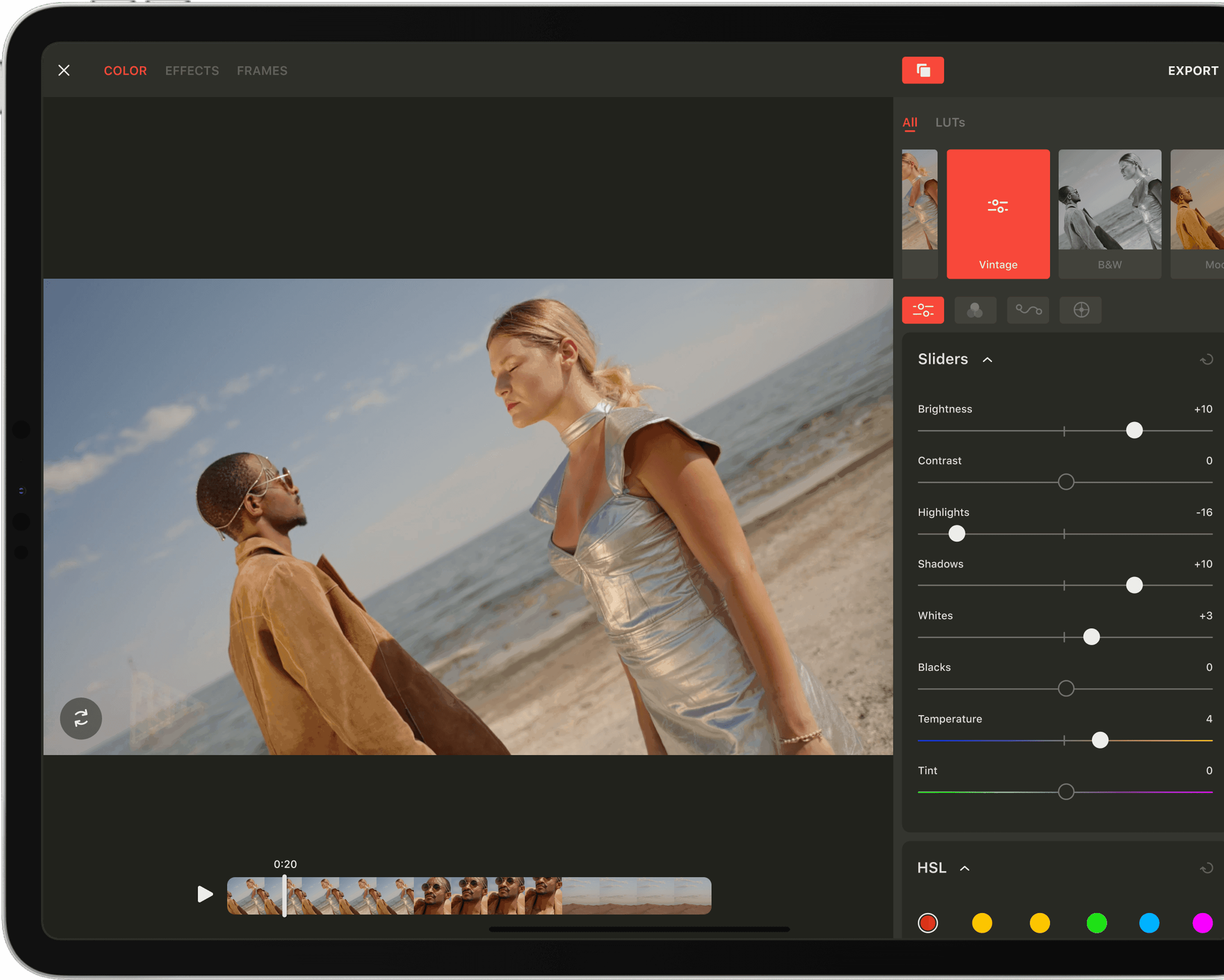Click the Tint slider handle
Screen dimensions: 1224x980
pos(1066,792)
